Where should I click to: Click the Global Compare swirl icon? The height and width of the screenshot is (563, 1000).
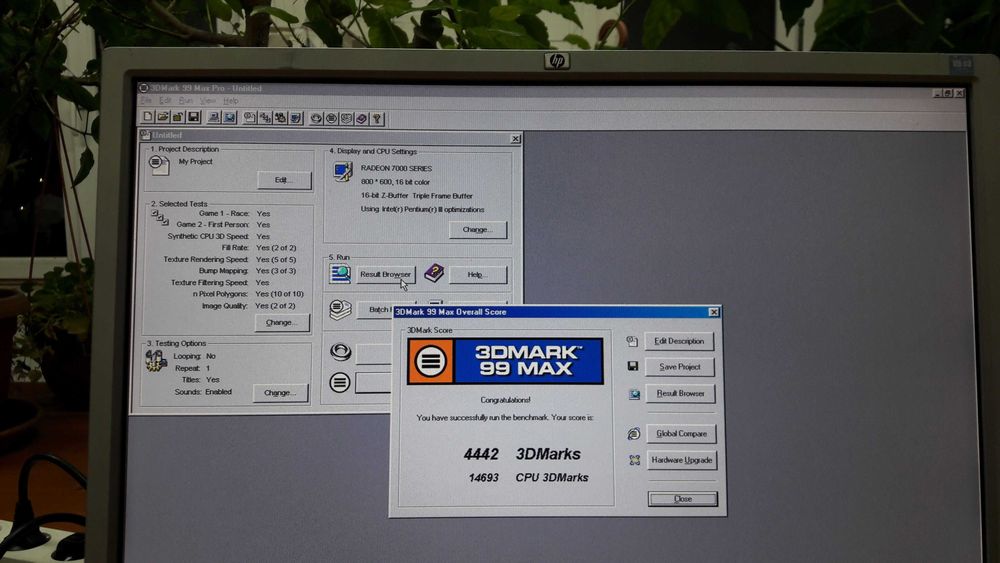(634, 434)
